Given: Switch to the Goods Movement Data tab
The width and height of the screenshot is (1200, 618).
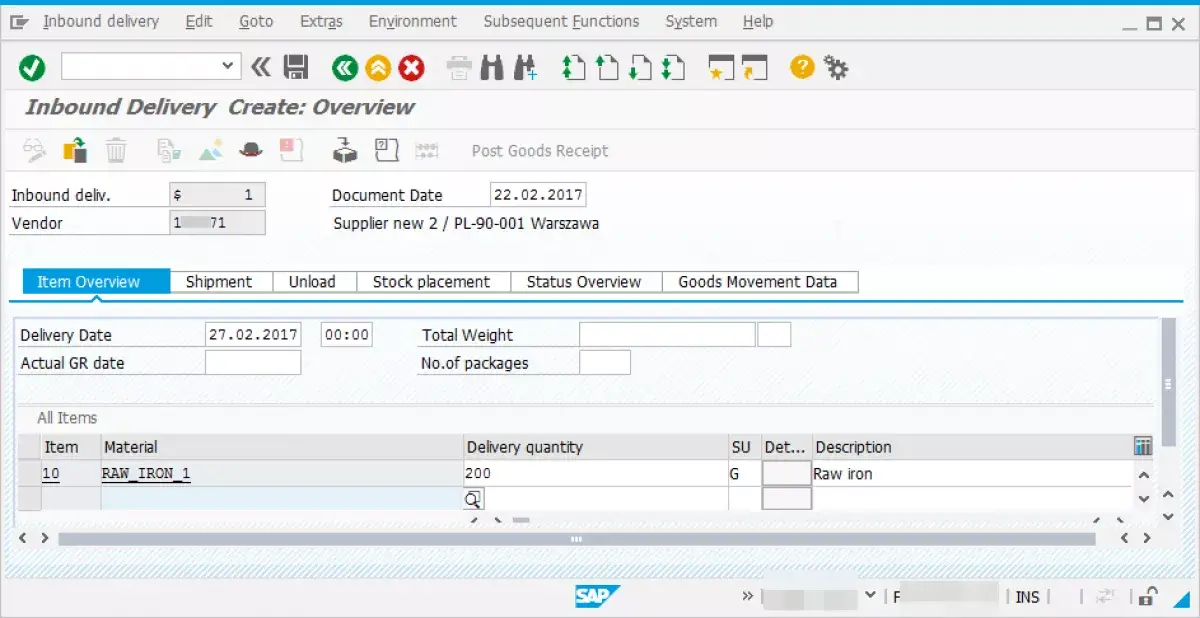Looking at the screenshot, I should (x=758, y=282).
